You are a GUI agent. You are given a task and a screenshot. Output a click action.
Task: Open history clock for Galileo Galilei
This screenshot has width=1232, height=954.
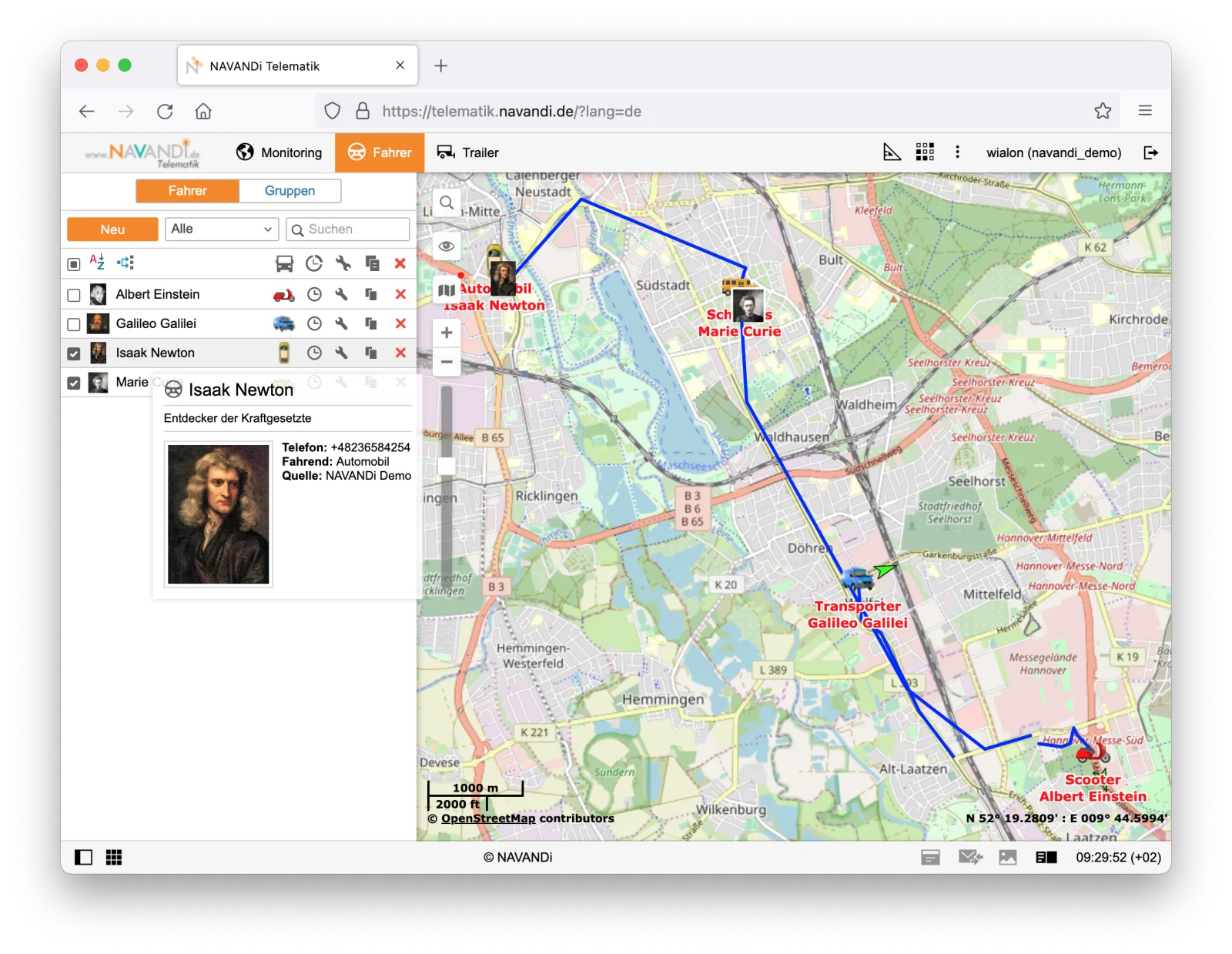click(x=314, y=323)
